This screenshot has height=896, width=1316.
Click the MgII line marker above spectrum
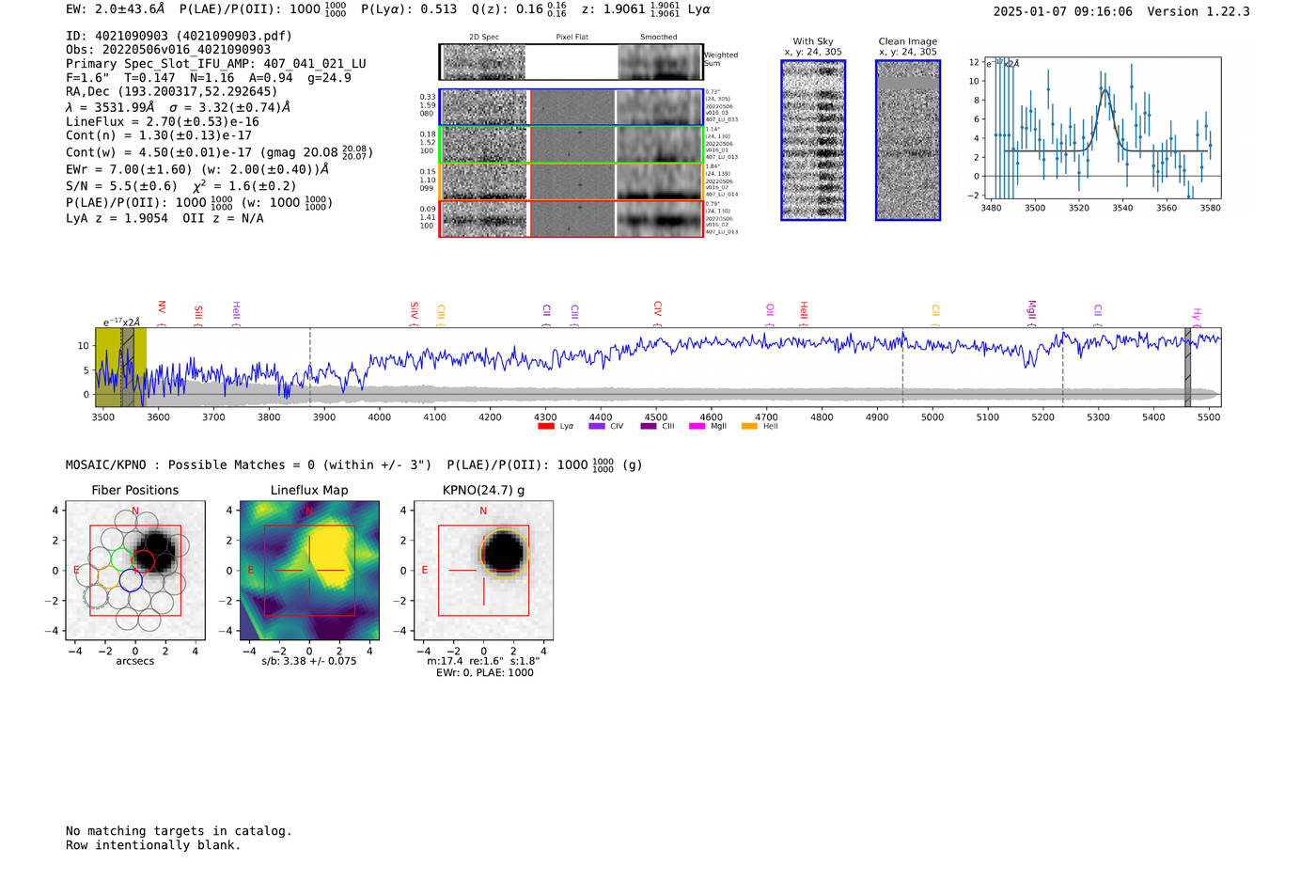[x=1031, y=313]
